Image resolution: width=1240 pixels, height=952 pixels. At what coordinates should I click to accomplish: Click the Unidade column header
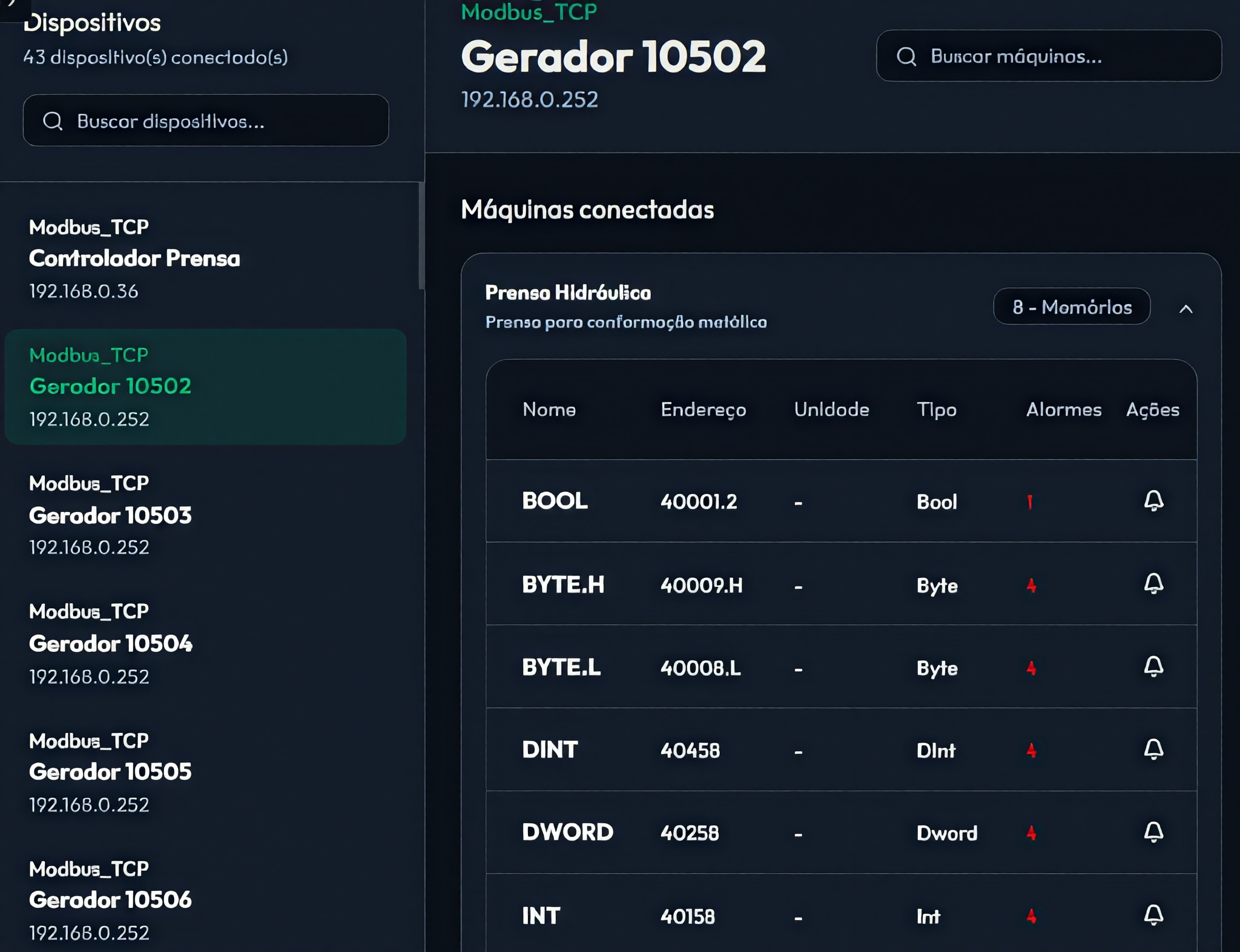[831, 410]
